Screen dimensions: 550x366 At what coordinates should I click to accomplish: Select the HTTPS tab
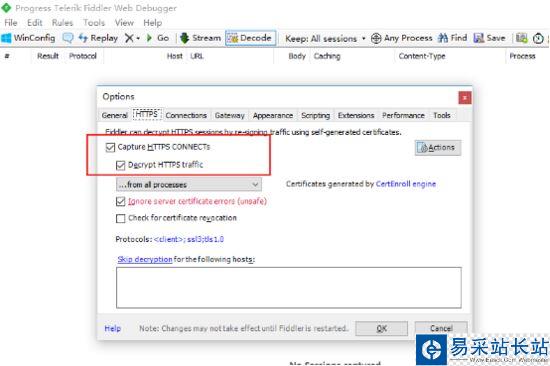tap(147, 114)
